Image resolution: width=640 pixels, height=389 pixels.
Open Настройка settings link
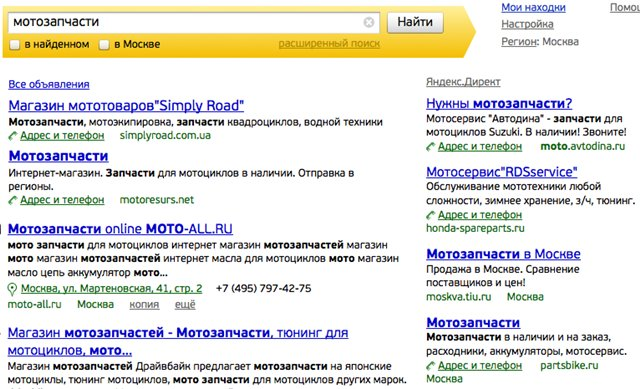click(x=527, y=24)
